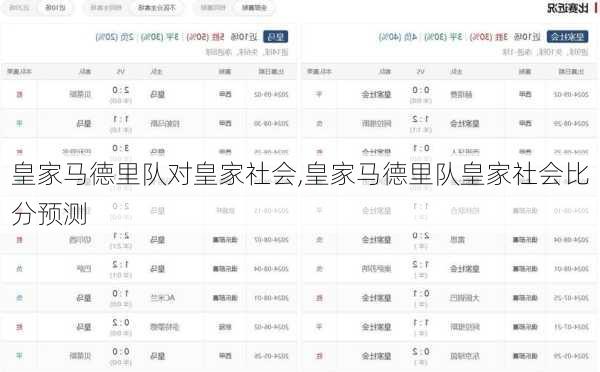The image size is (600, 372).
Task: Click 0:0 score in the 赫塔菲 row
Action: 421,90
